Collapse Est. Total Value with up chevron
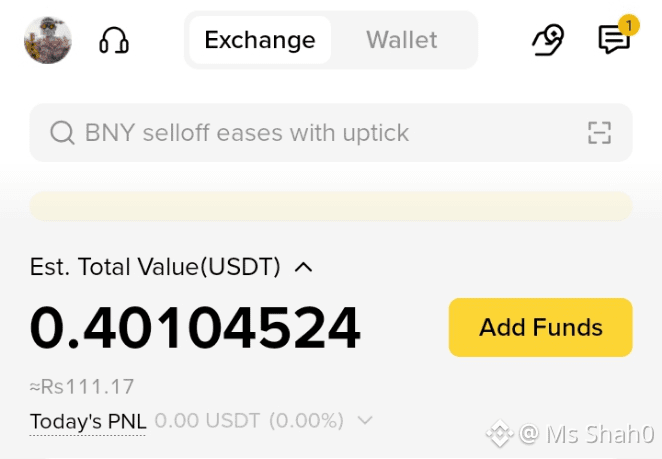Image resolution: width=662 pixels, height=459 pixels. (x=304, y=267)
